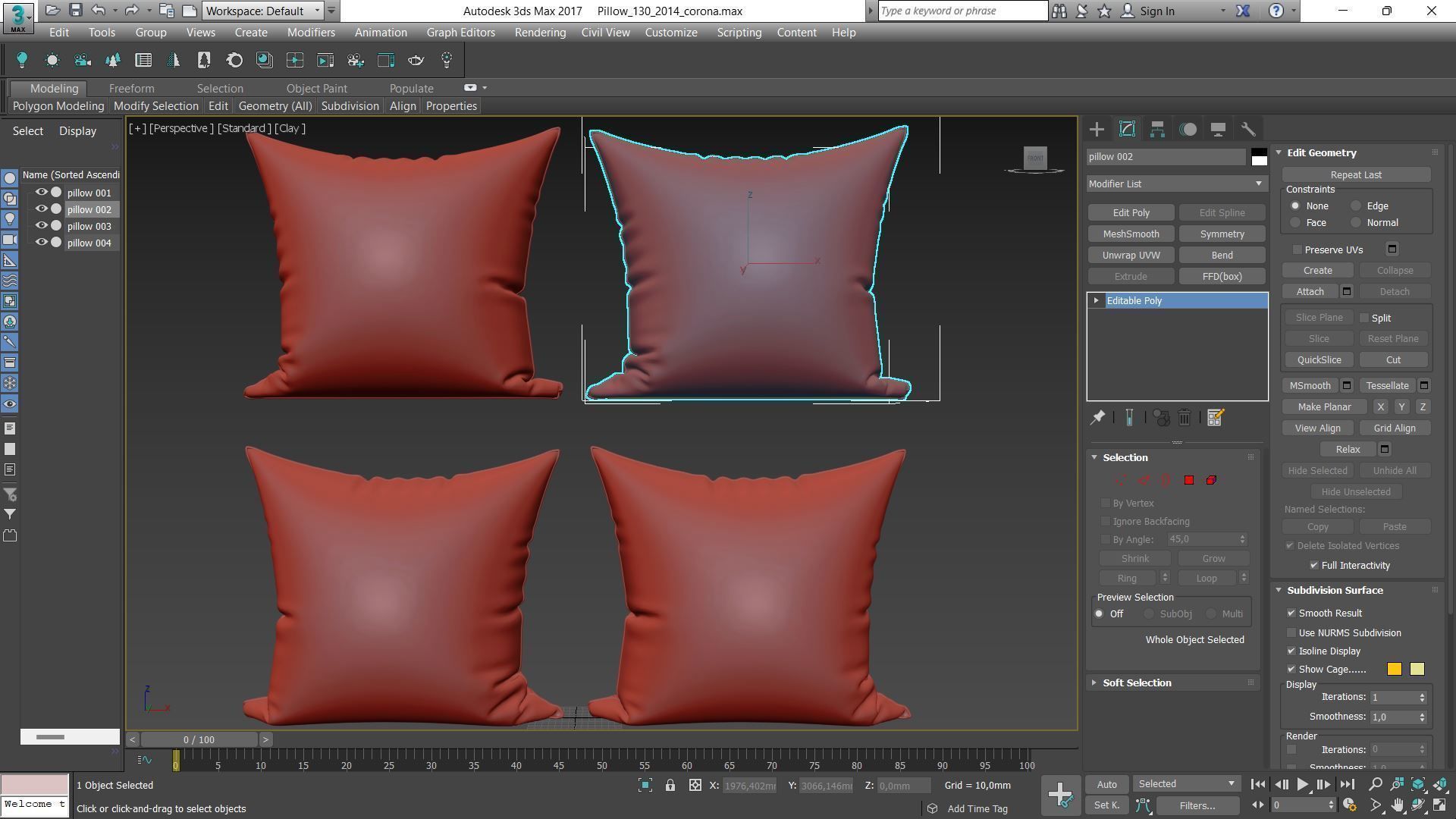
Task: Click the sun daylight icon in toolbar
Action: pyautogui.click(x=52, y=60)
